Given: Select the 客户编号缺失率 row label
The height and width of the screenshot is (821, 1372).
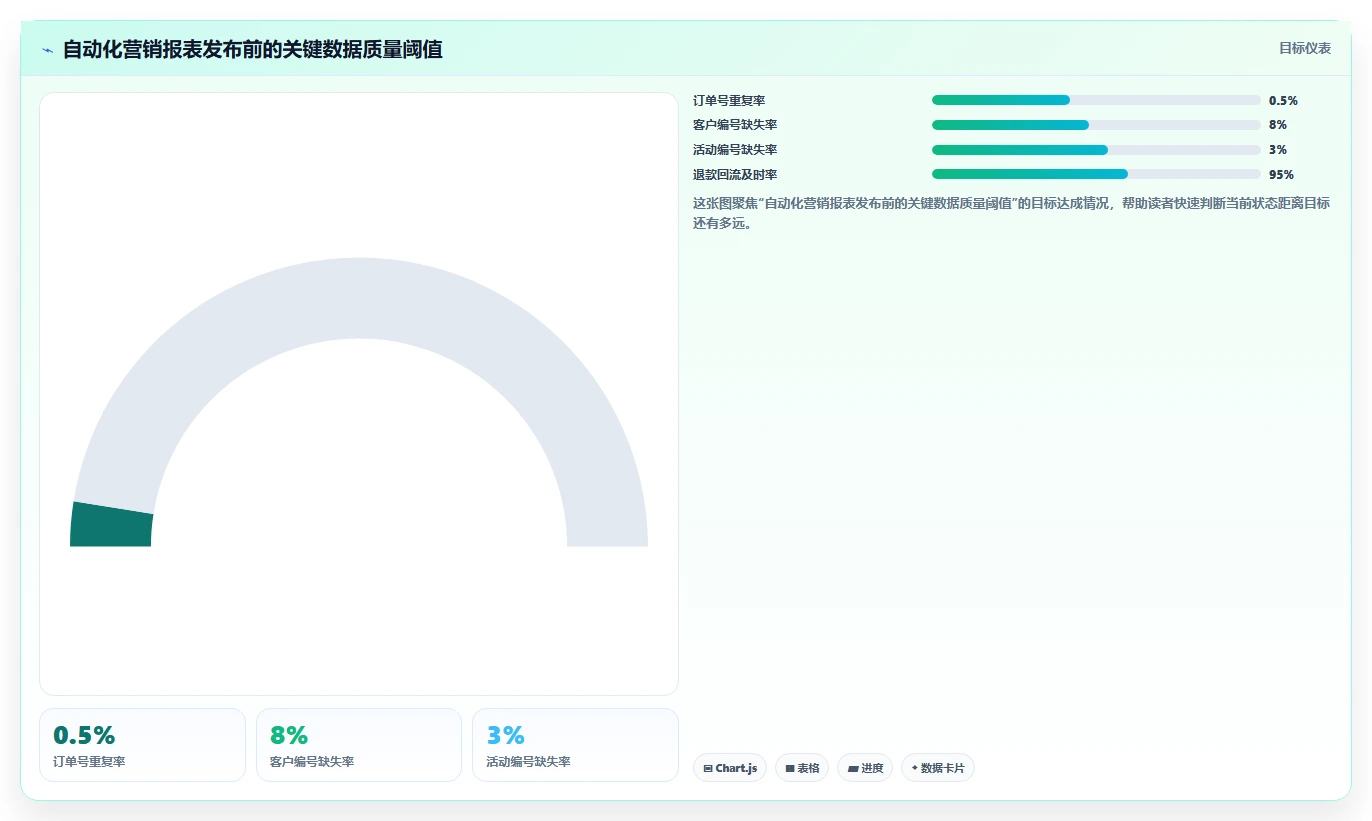Looking at the screenshot, I should 735,125.
